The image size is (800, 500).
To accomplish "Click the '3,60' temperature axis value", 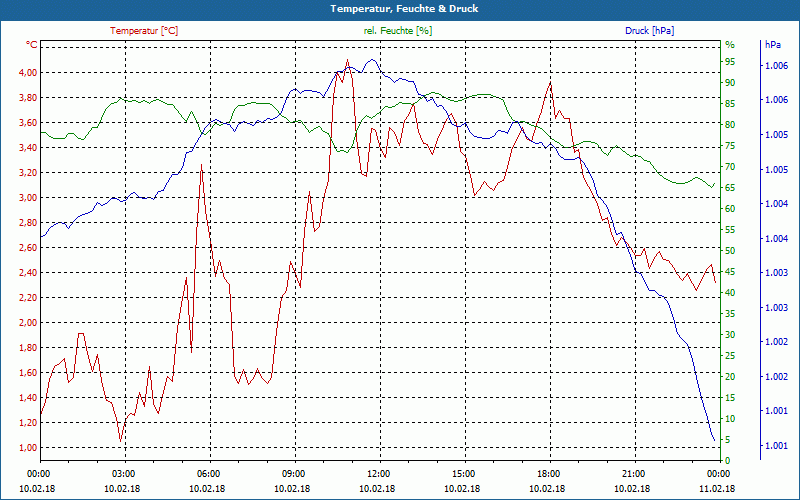I will click(29, 122).
